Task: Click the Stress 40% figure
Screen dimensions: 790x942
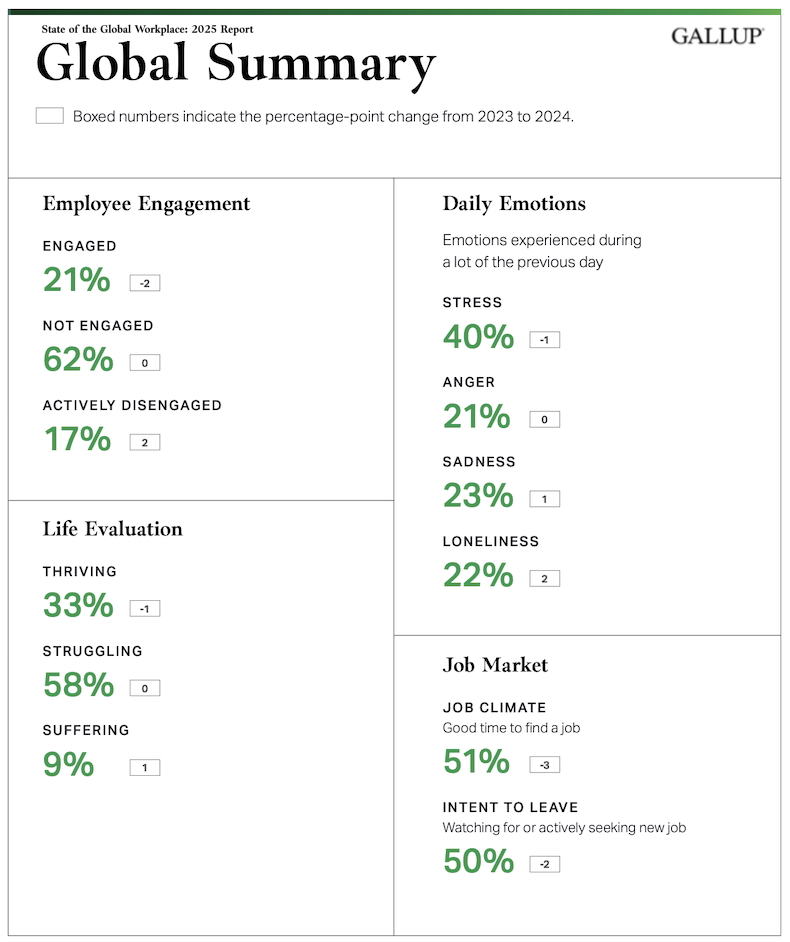Action: click(x=477, y=337)
